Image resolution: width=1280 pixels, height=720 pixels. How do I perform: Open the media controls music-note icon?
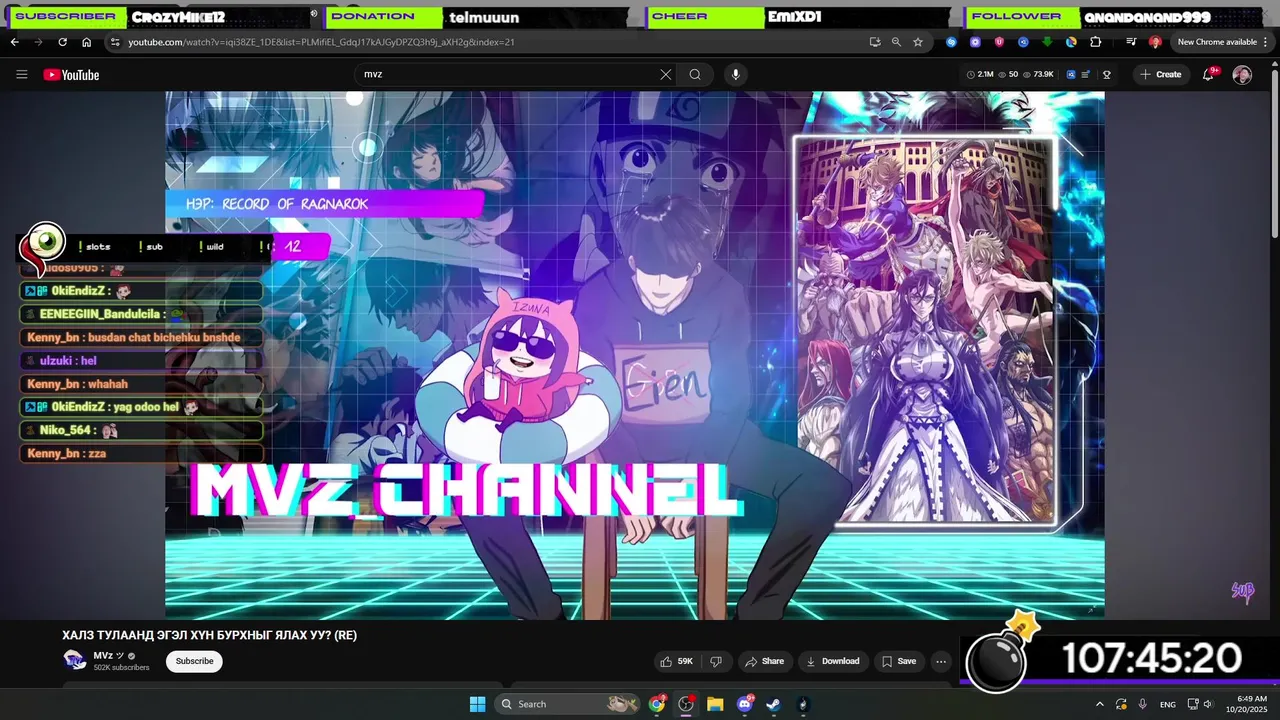click(x=1131, y=42)
